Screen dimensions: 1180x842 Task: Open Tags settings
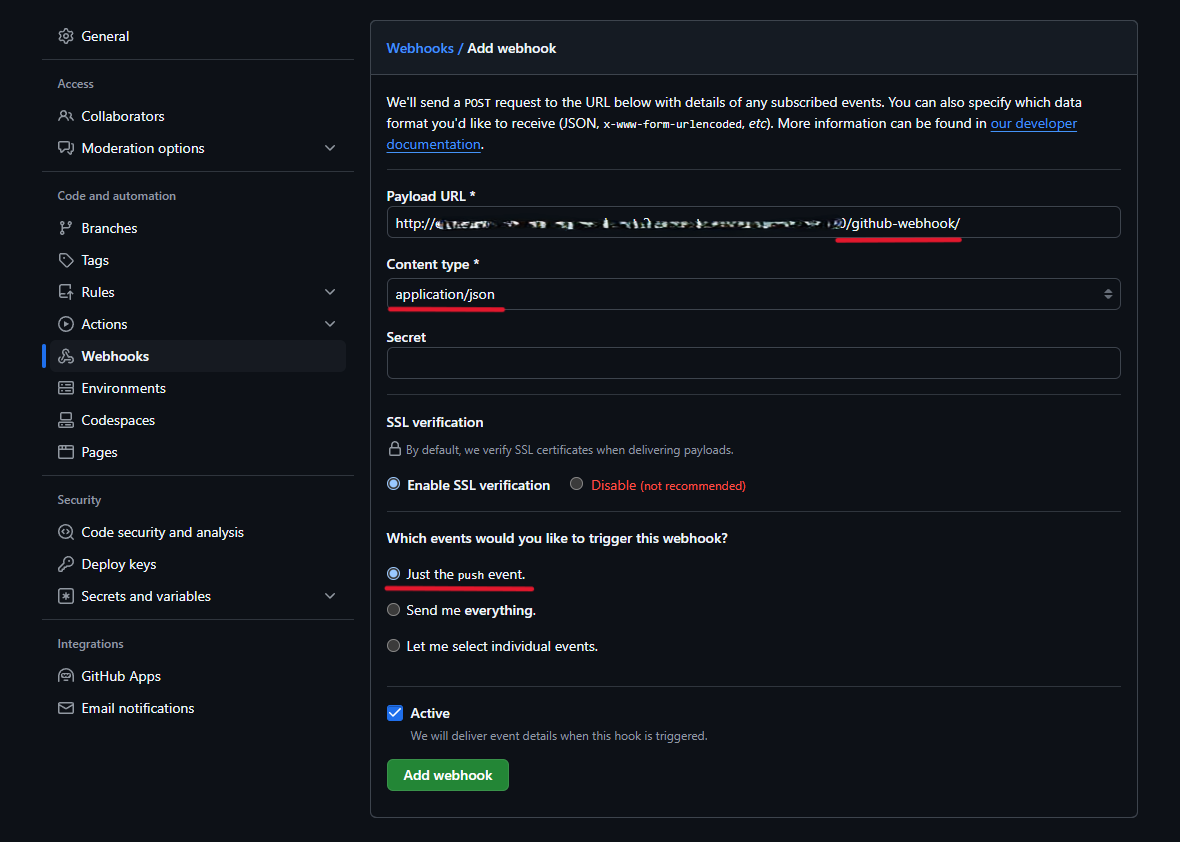[x=198, y=260]
